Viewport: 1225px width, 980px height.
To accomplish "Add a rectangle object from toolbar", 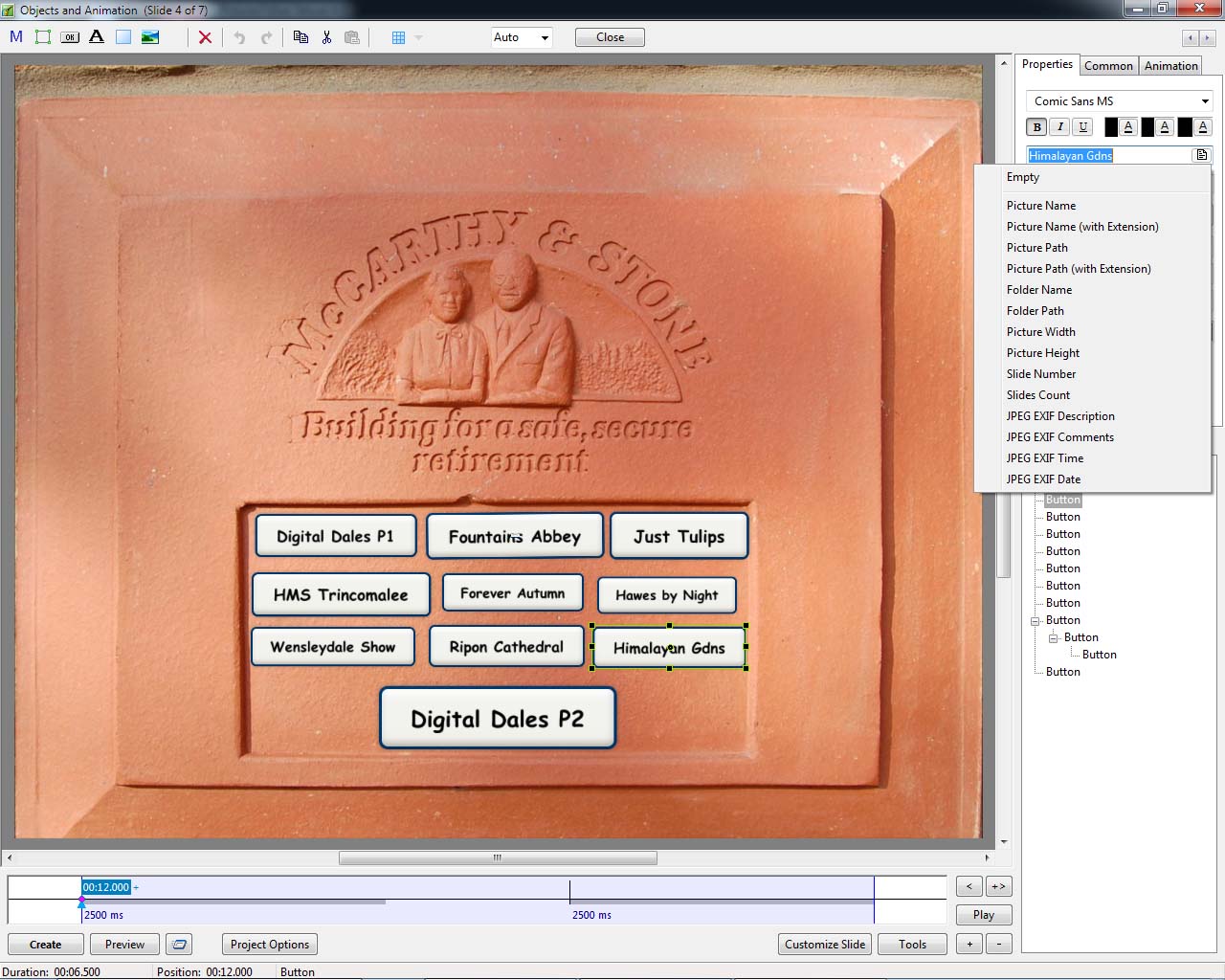I will coord(123,37).
